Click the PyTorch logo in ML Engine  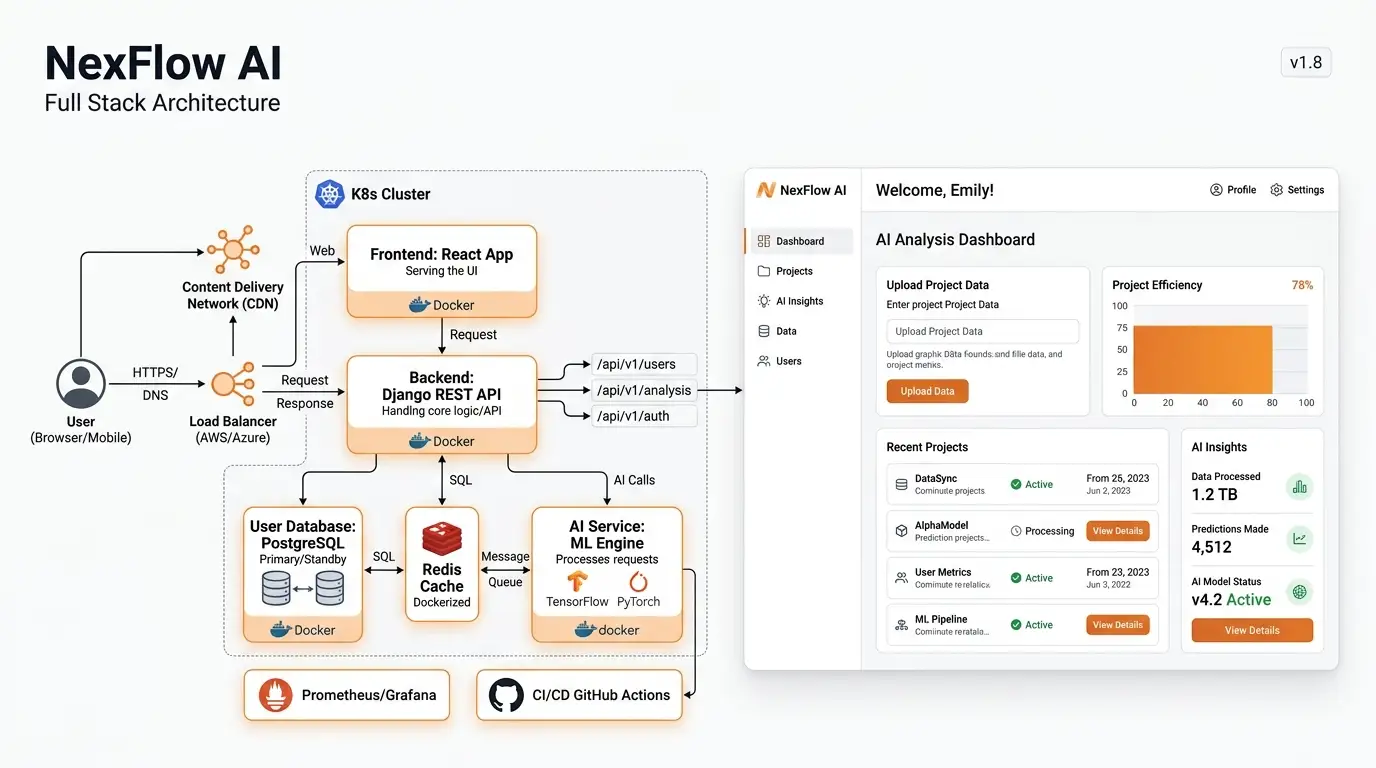pos(638,582)
